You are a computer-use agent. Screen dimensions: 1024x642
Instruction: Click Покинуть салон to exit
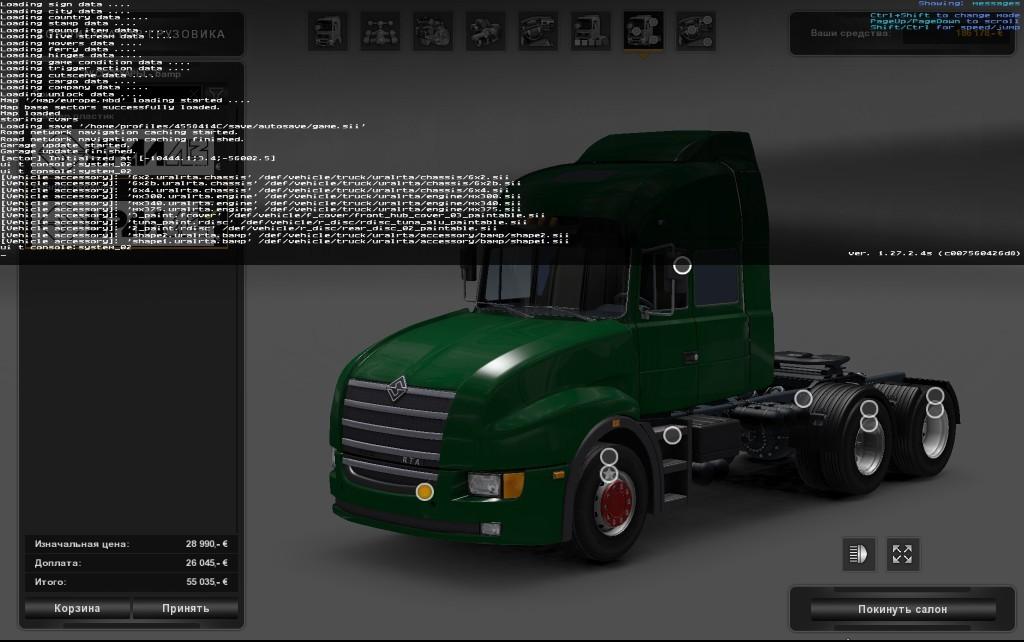pos(902,609)
